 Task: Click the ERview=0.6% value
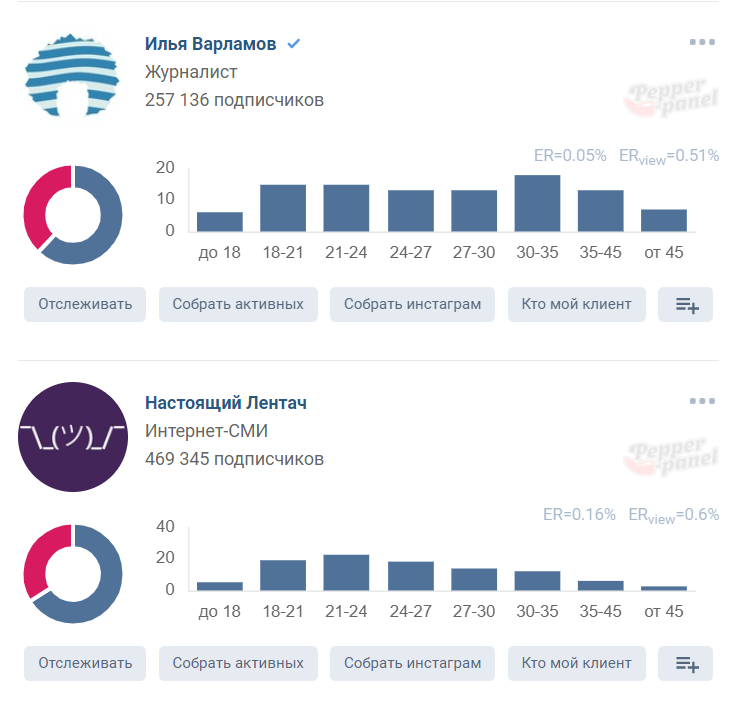(674, 515)
